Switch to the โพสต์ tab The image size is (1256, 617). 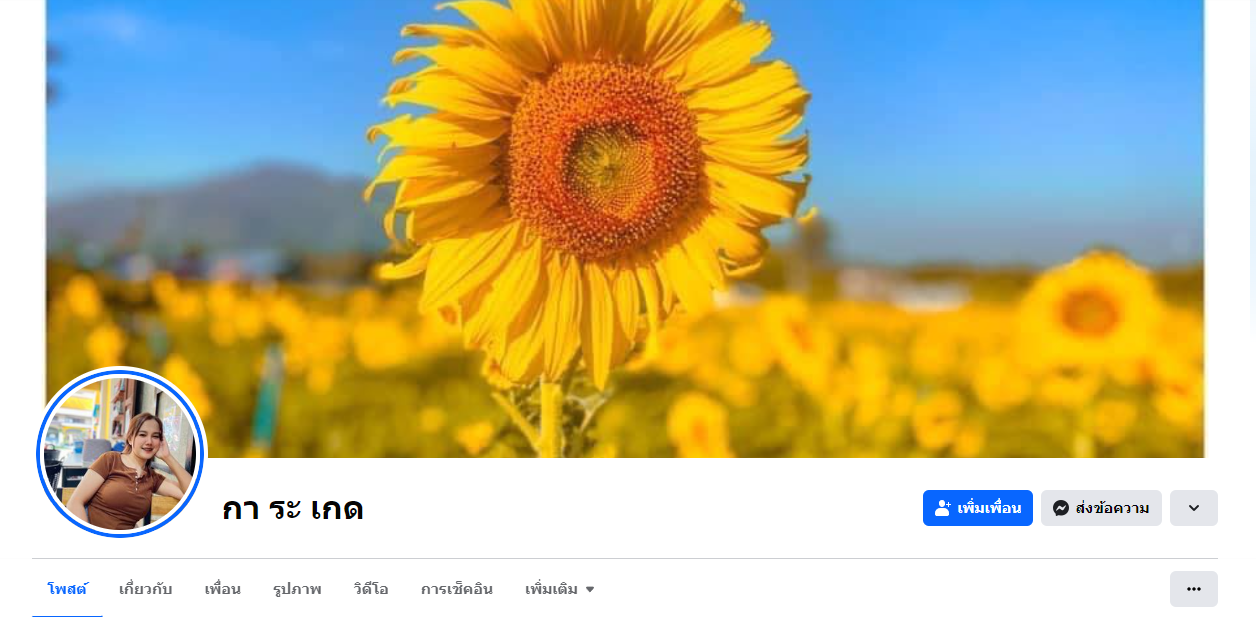[x=67, y=589]
